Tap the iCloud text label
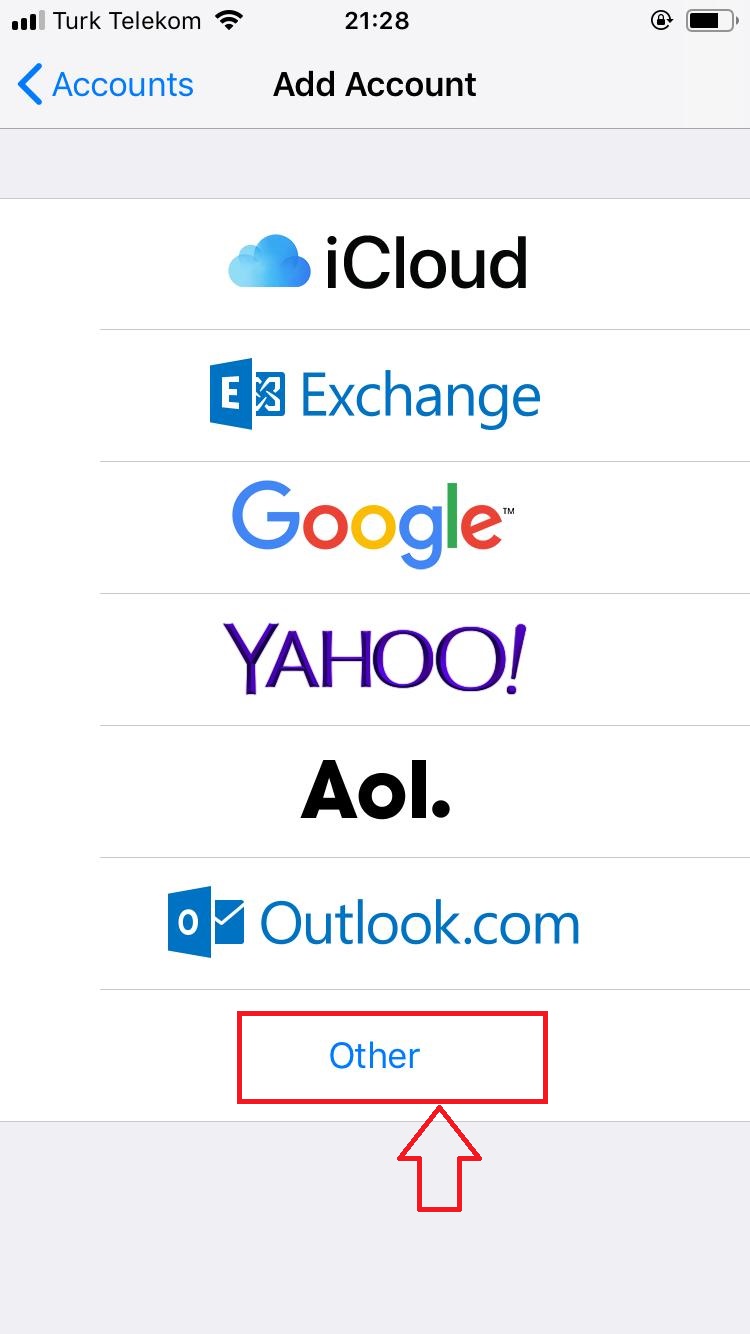This screenshot has width=750, height=1334. tap(426, 264)
